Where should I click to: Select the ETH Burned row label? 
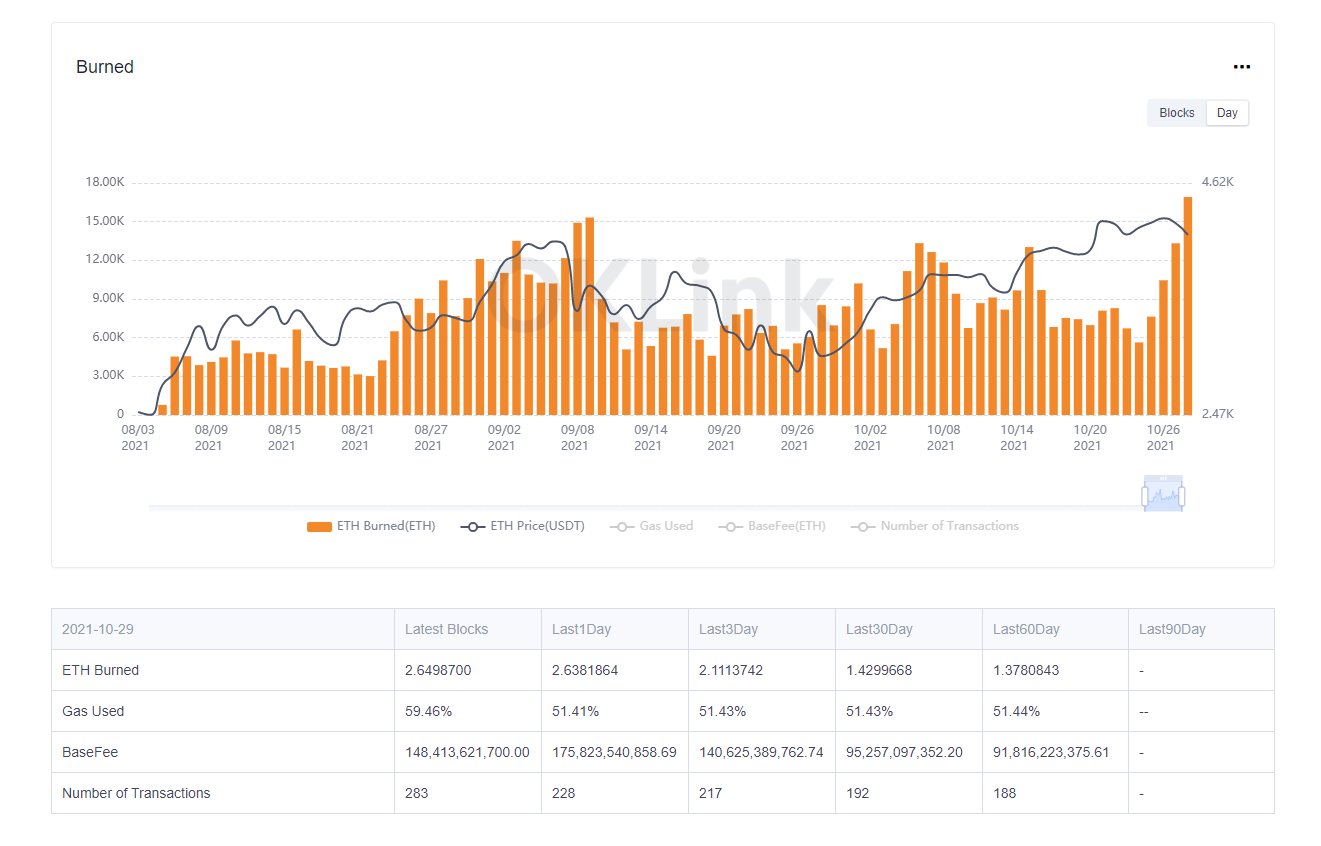(x=100, y=670)
